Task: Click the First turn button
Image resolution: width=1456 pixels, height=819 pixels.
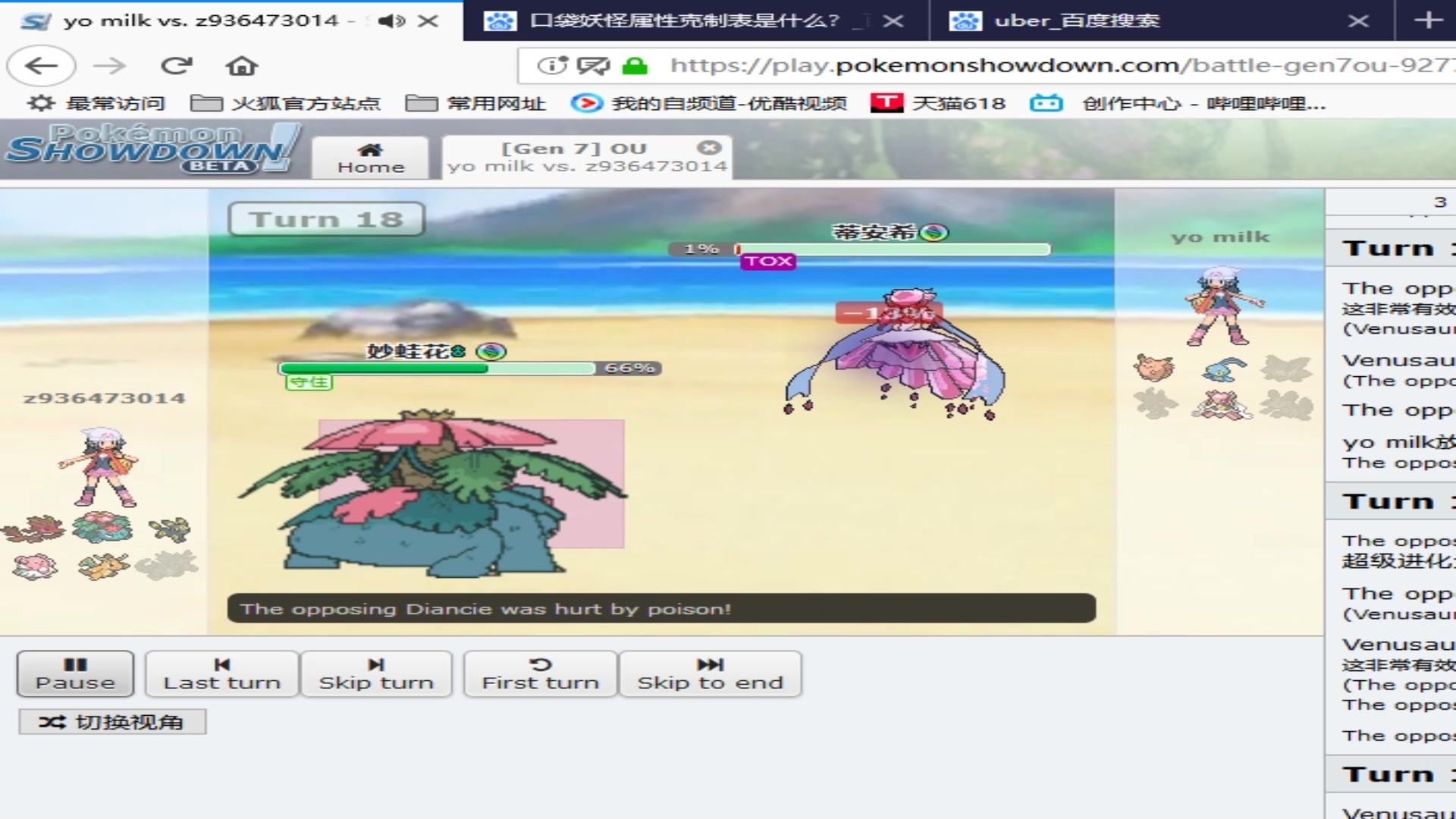Action: tap(541, 673)
